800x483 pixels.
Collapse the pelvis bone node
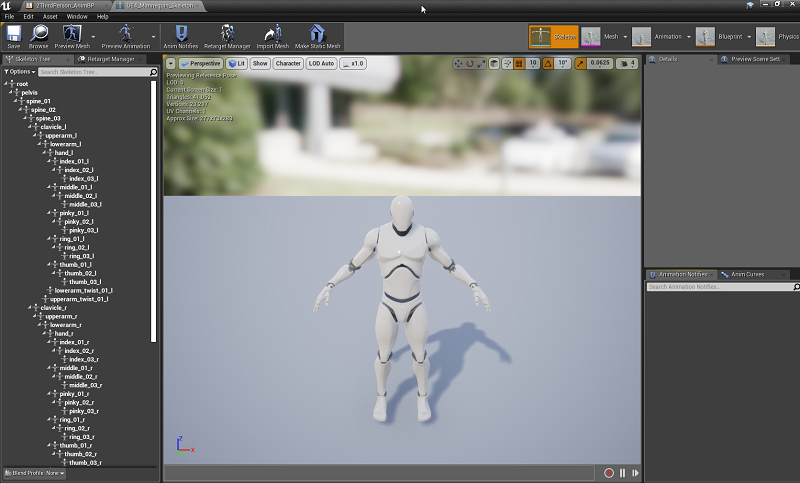point(11,92)
